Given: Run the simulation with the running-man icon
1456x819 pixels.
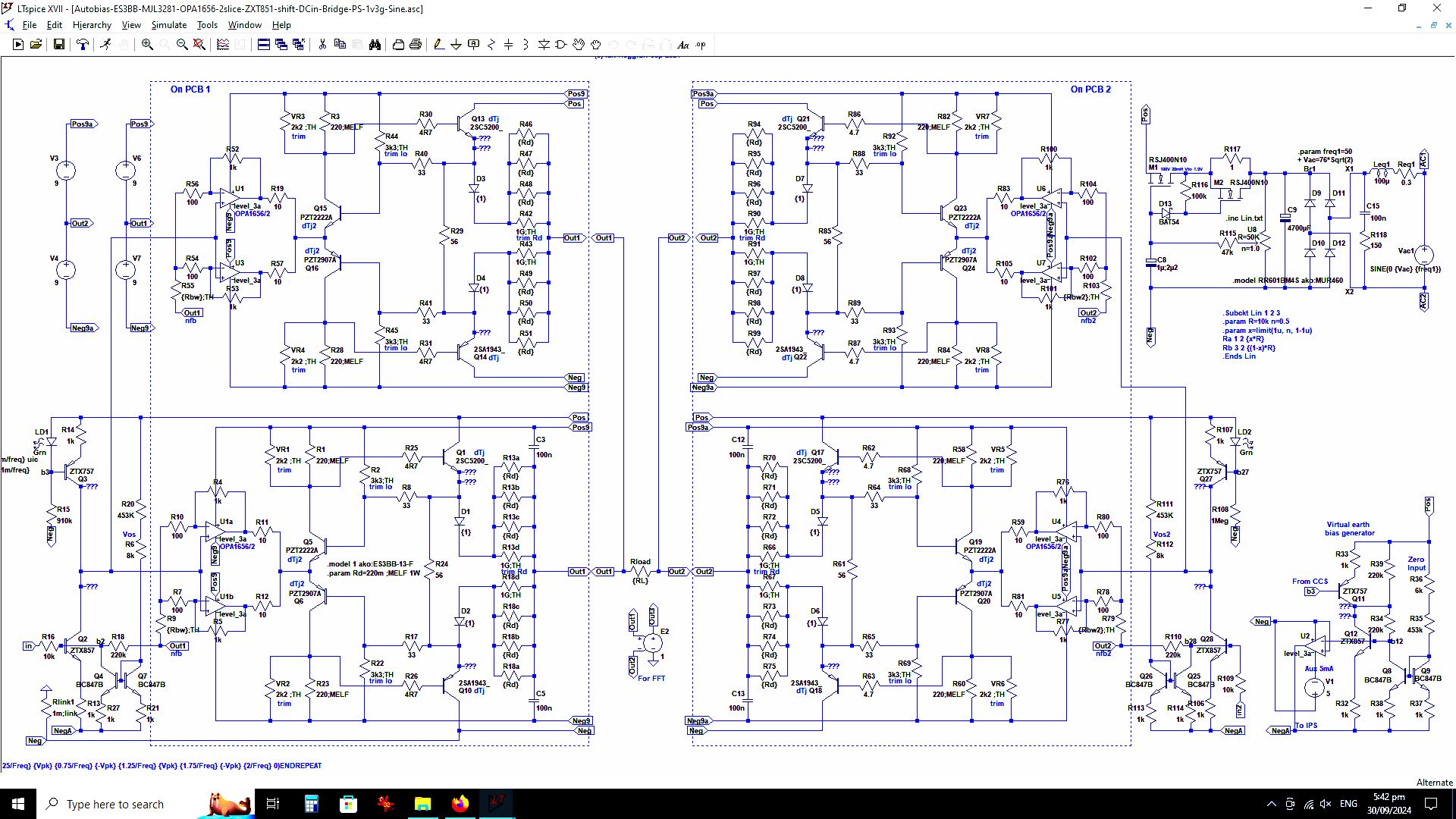Looking at the screenshot, I should click(105, 45).
